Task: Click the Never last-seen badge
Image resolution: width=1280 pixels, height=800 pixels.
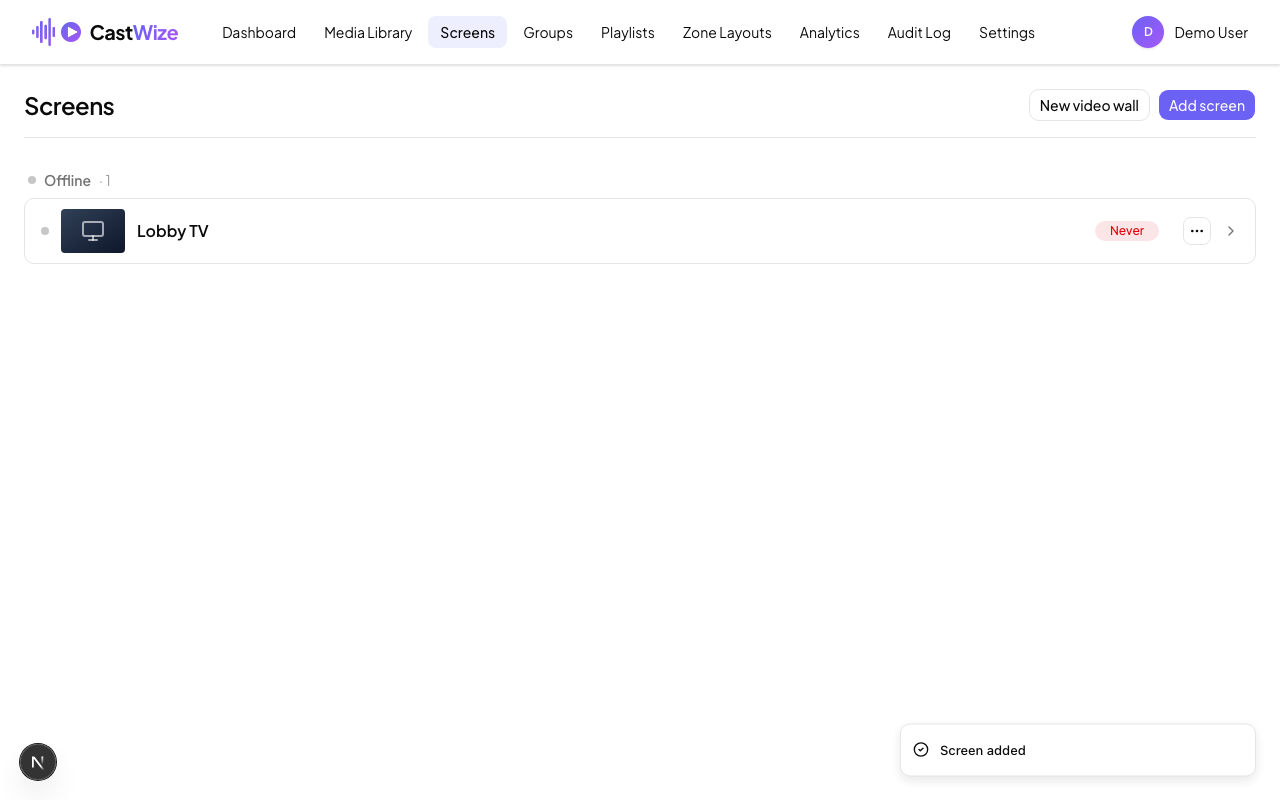Action: (x=1127, y=231)
